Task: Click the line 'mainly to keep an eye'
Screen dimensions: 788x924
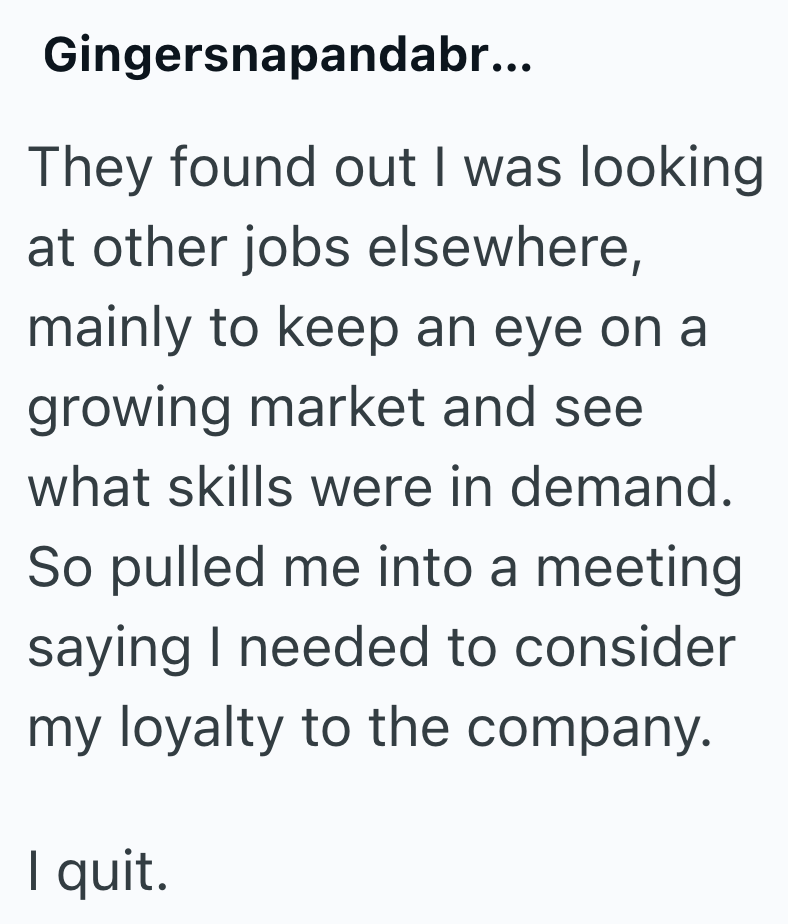Action: (x=366, y=327)
